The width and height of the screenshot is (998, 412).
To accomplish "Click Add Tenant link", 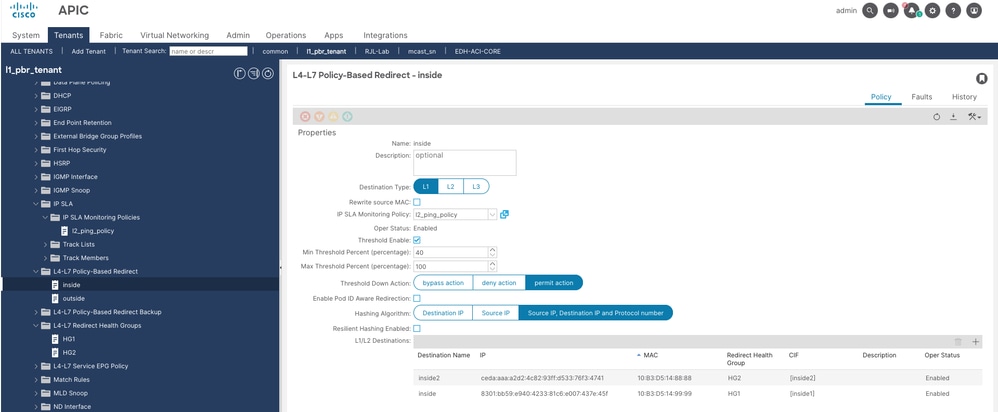I will [88, 51].
